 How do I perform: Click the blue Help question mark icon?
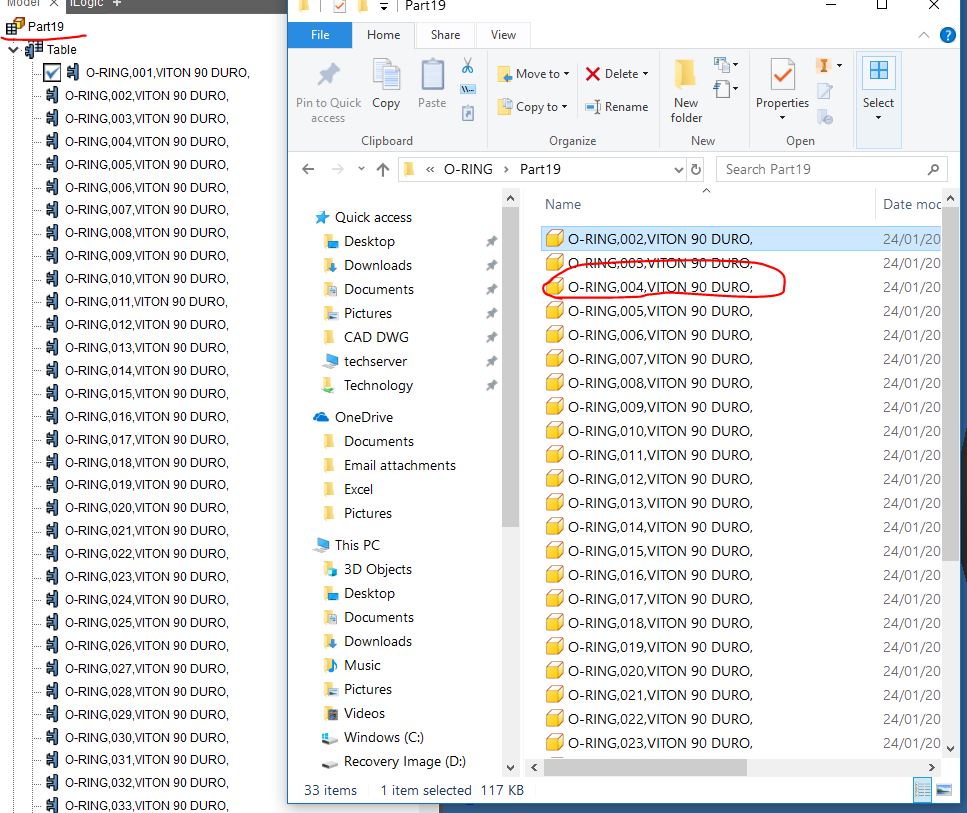click(947, 35)
